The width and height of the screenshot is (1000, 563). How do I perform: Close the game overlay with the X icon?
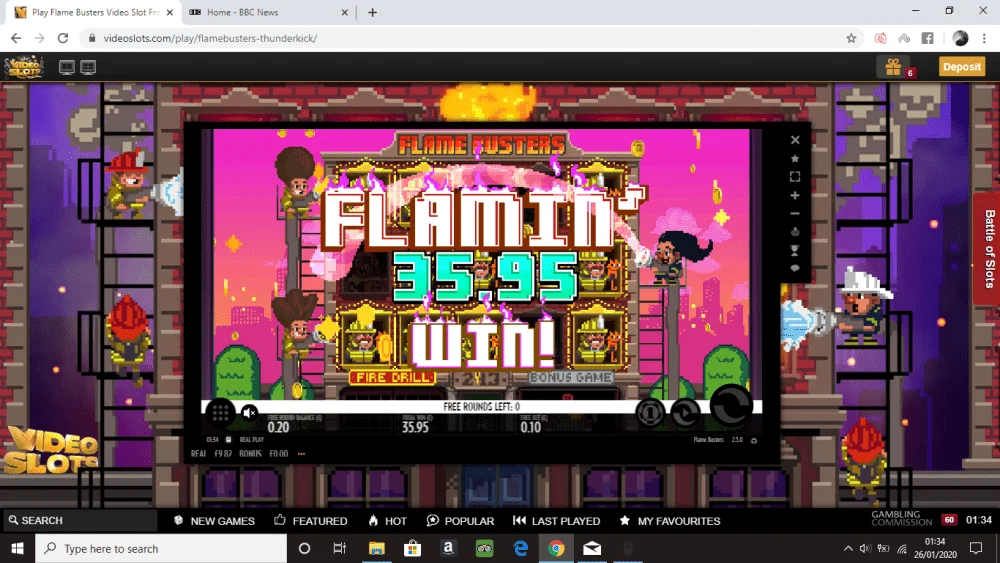tap(795, 140)
